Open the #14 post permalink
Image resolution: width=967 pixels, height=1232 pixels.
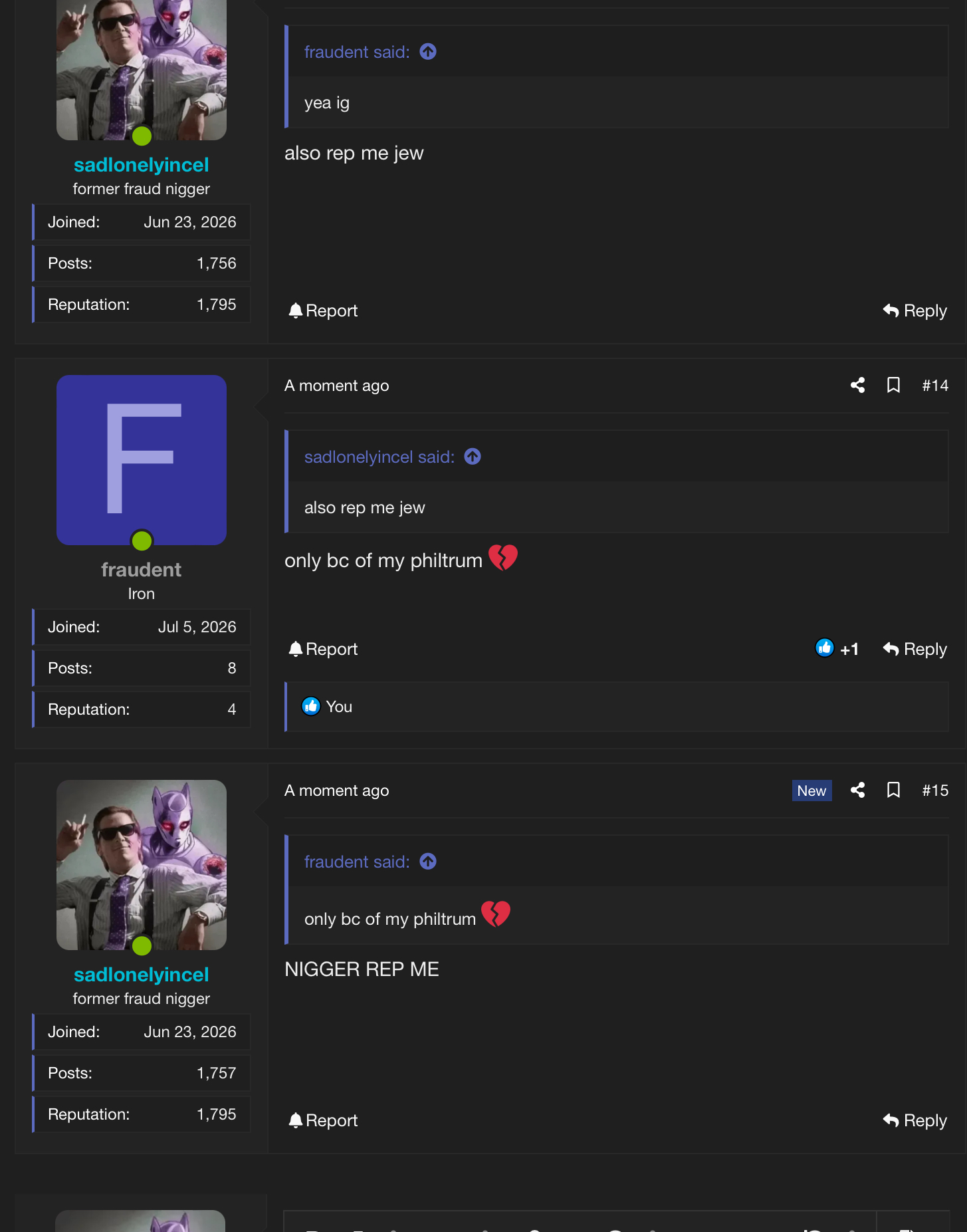click(x=935, y=386)
